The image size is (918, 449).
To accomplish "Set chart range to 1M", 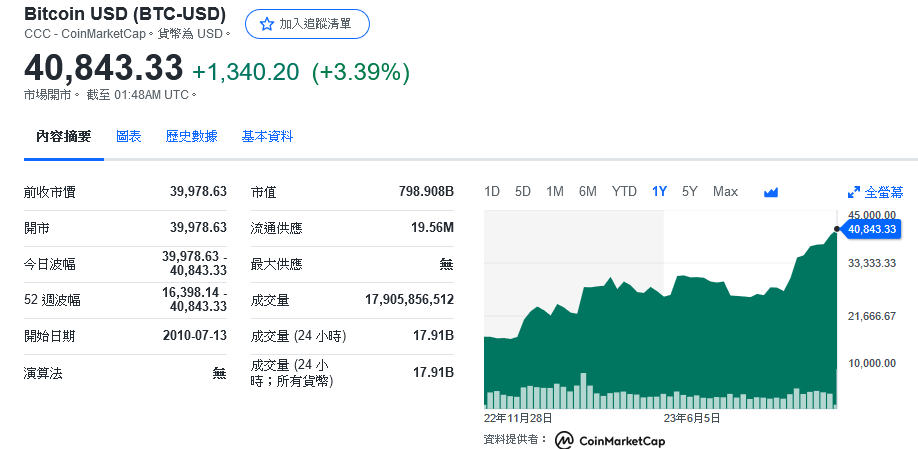I will pyautogui.click(x=554, y=191).
